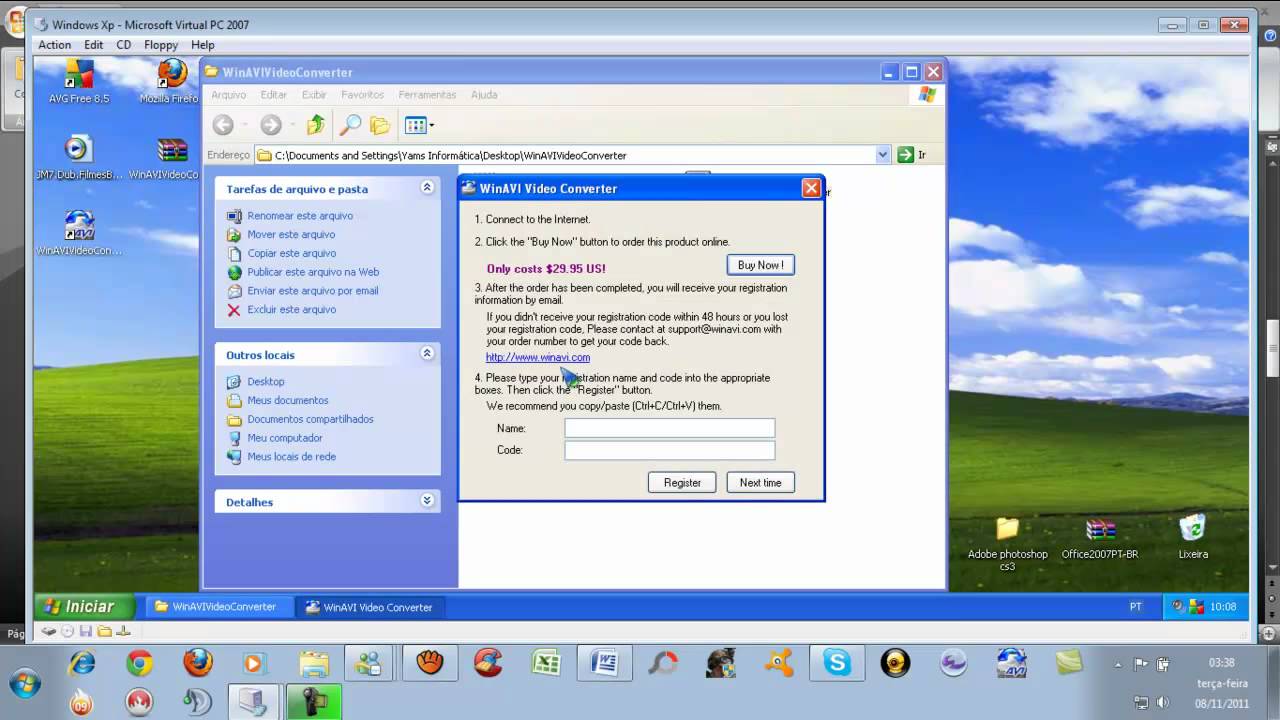Show hidden icons in the Windows 7 tray
The image size is (1280, 720).
point(1118,663)
